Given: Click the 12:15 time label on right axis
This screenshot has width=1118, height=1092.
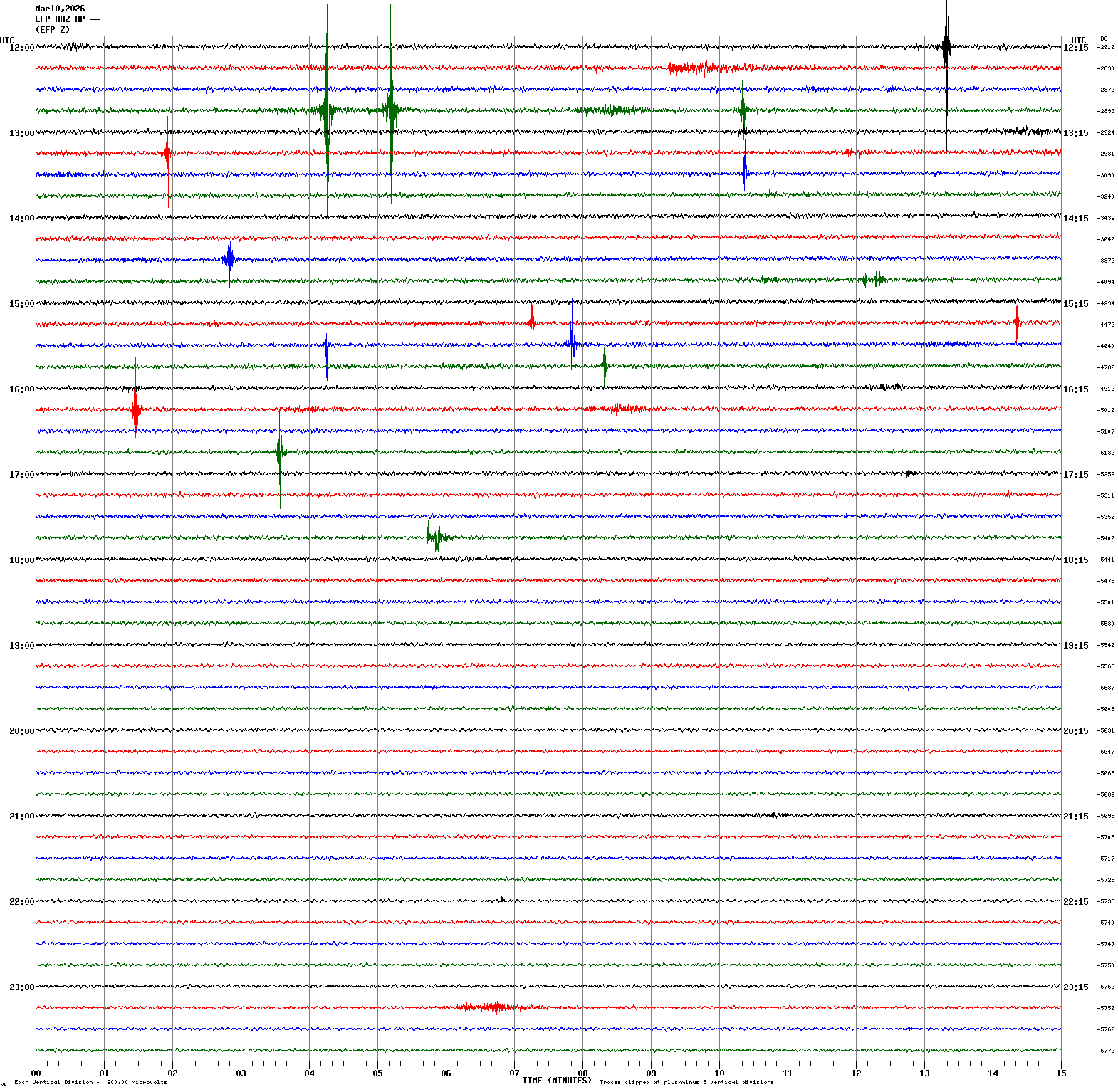Looking at the screenshot, I should 1075,48.
